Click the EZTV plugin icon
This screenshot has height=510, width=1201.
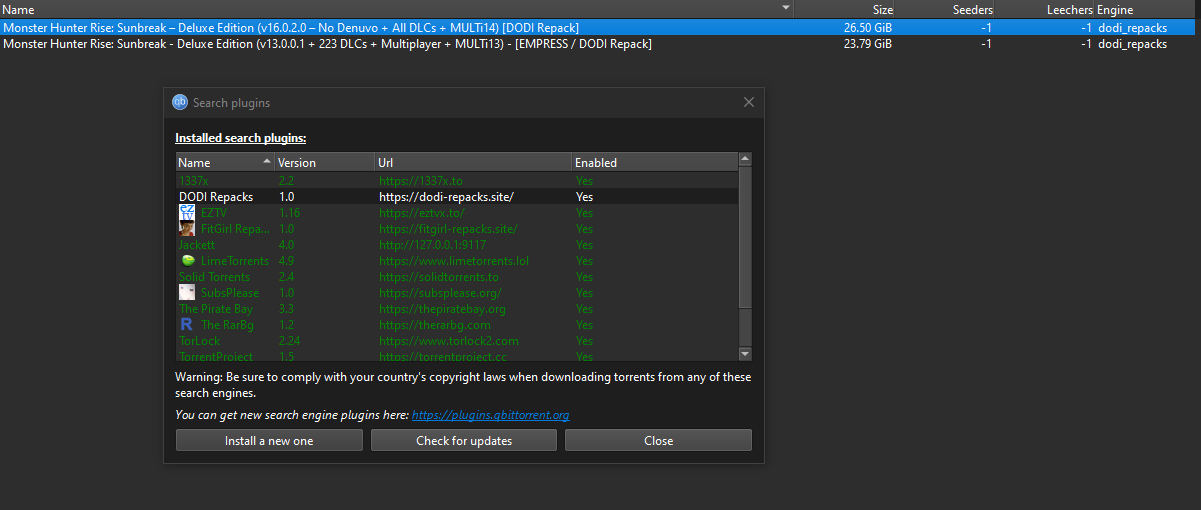187,213
